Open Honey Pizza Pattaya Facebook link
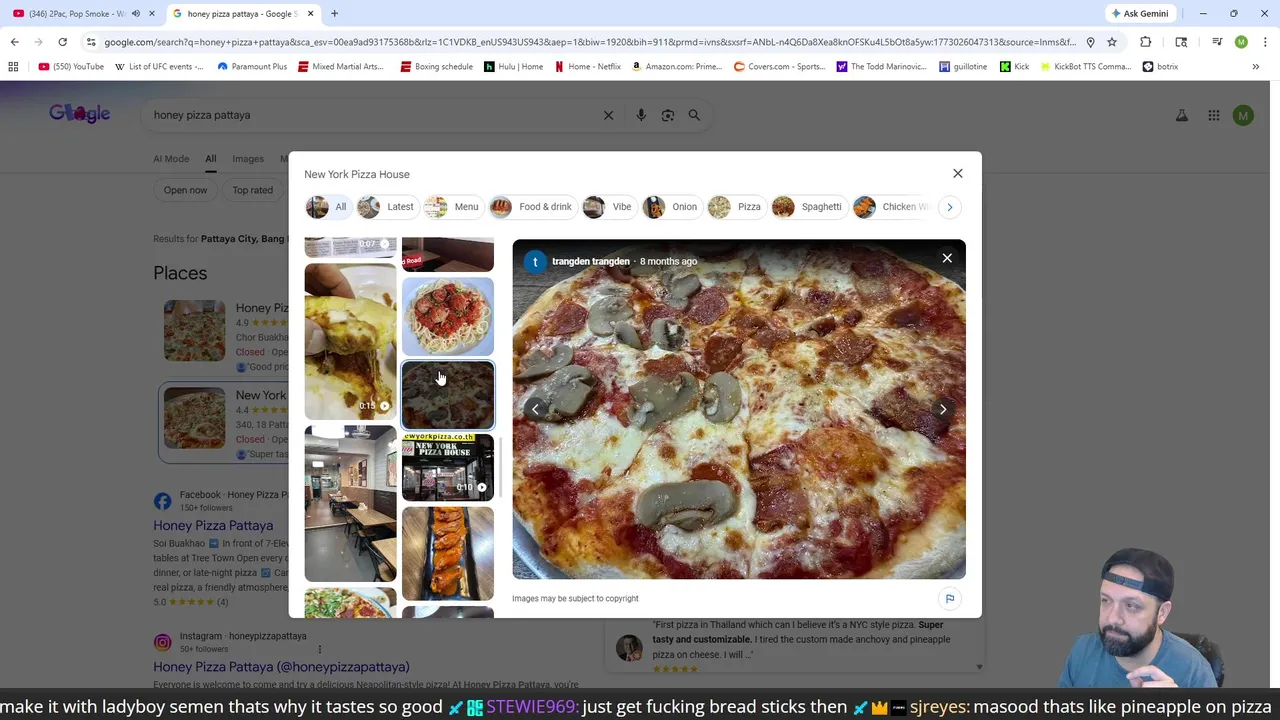Viewport: 1280px width, 720px height. [x=213, y=525]
